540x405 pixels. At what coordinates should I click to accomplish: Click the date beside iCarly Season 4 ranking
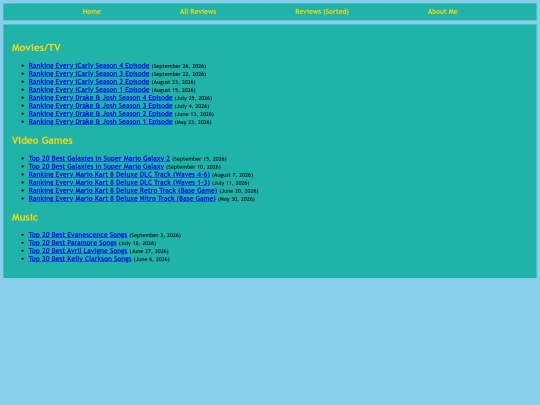[x=179, y=66]
